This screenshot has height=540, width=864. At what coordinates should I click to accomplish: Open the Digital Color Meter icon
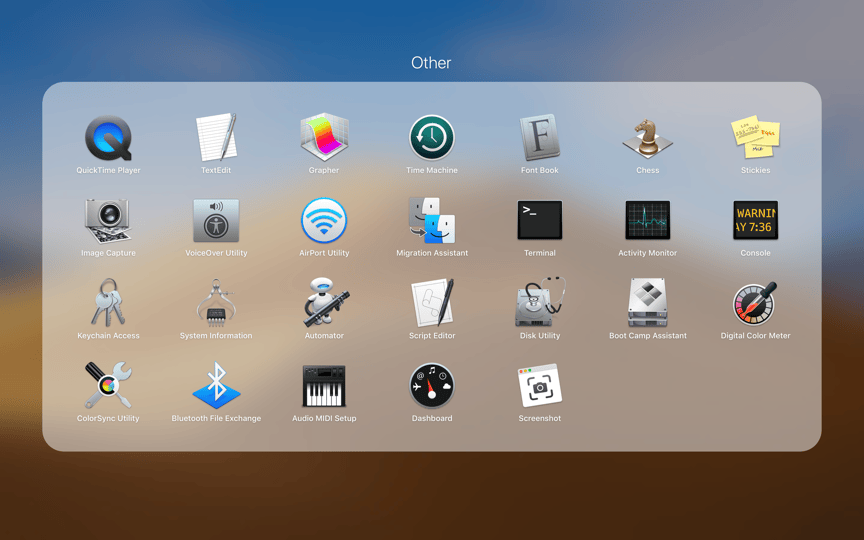tap(755, 304)
